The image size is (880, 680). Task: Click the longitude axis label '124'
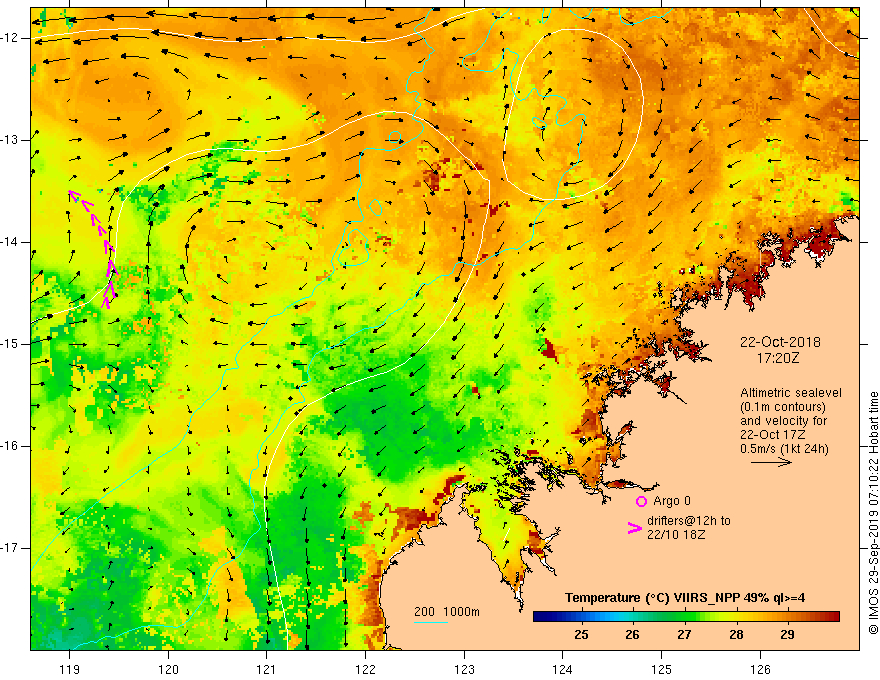tap(563, 669)
